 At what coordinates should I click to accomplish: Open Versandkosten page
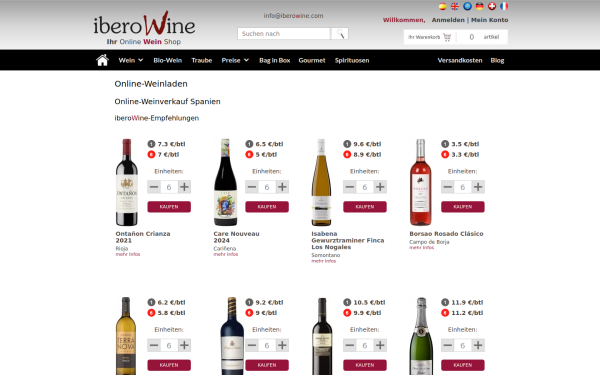pyautogui.click(x=460, y=60)
